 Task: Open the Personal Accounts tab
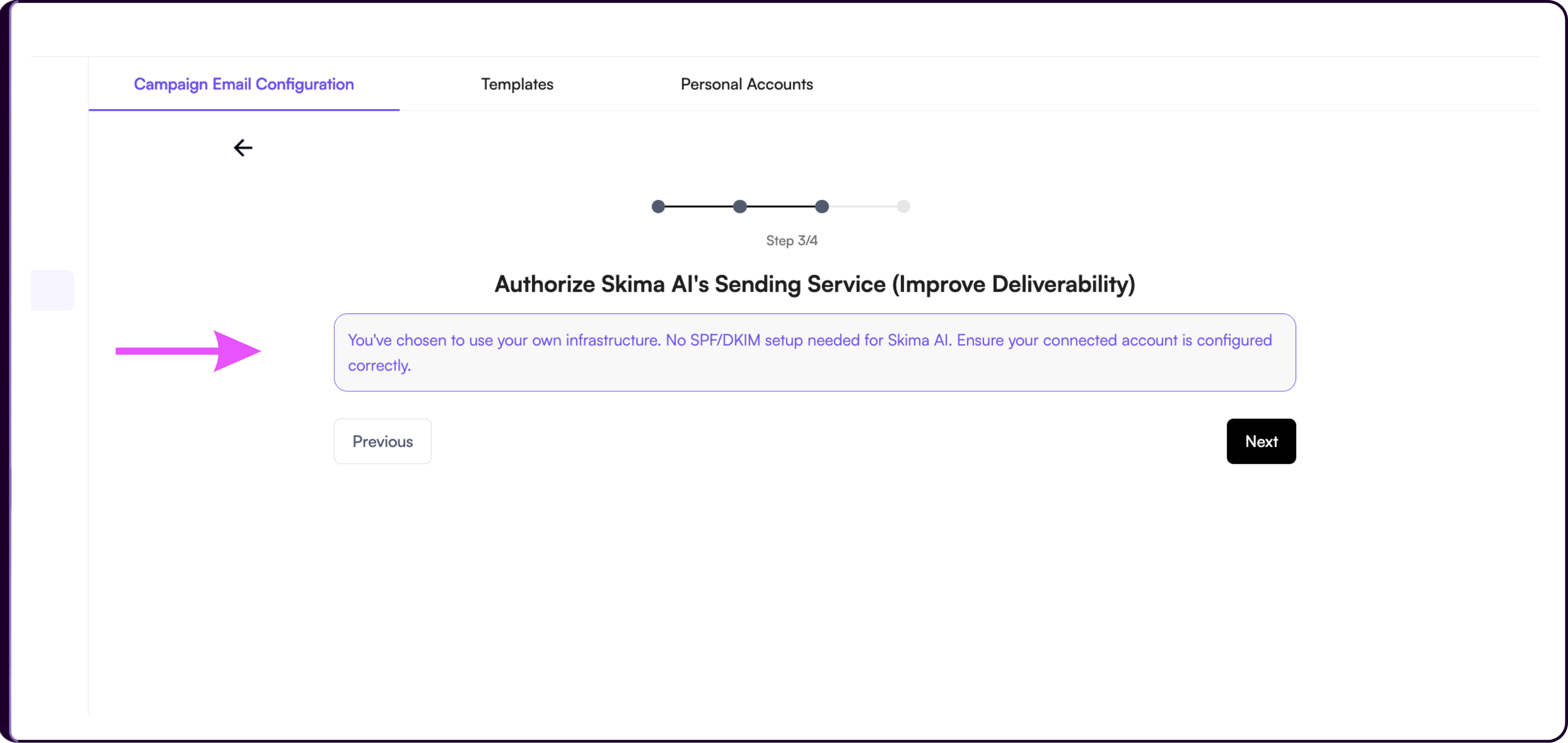746,84
